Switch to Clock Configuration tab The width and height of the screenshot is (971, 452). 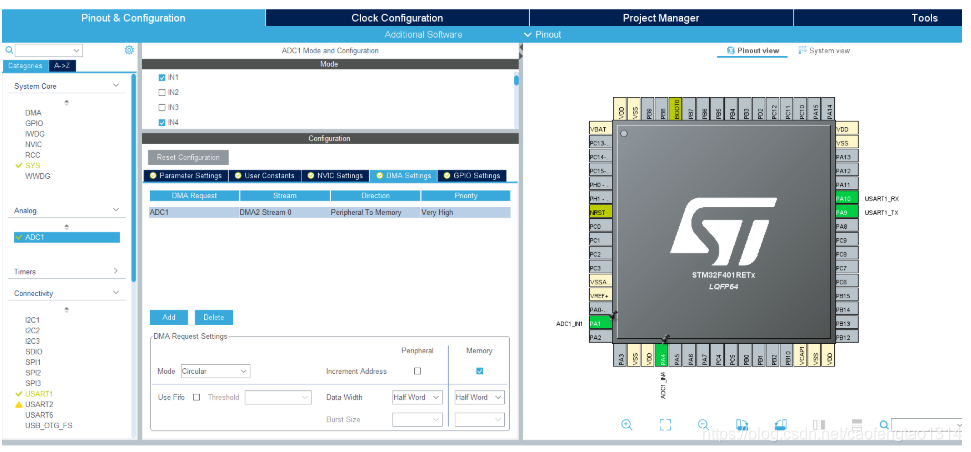(x=397, y=18)
